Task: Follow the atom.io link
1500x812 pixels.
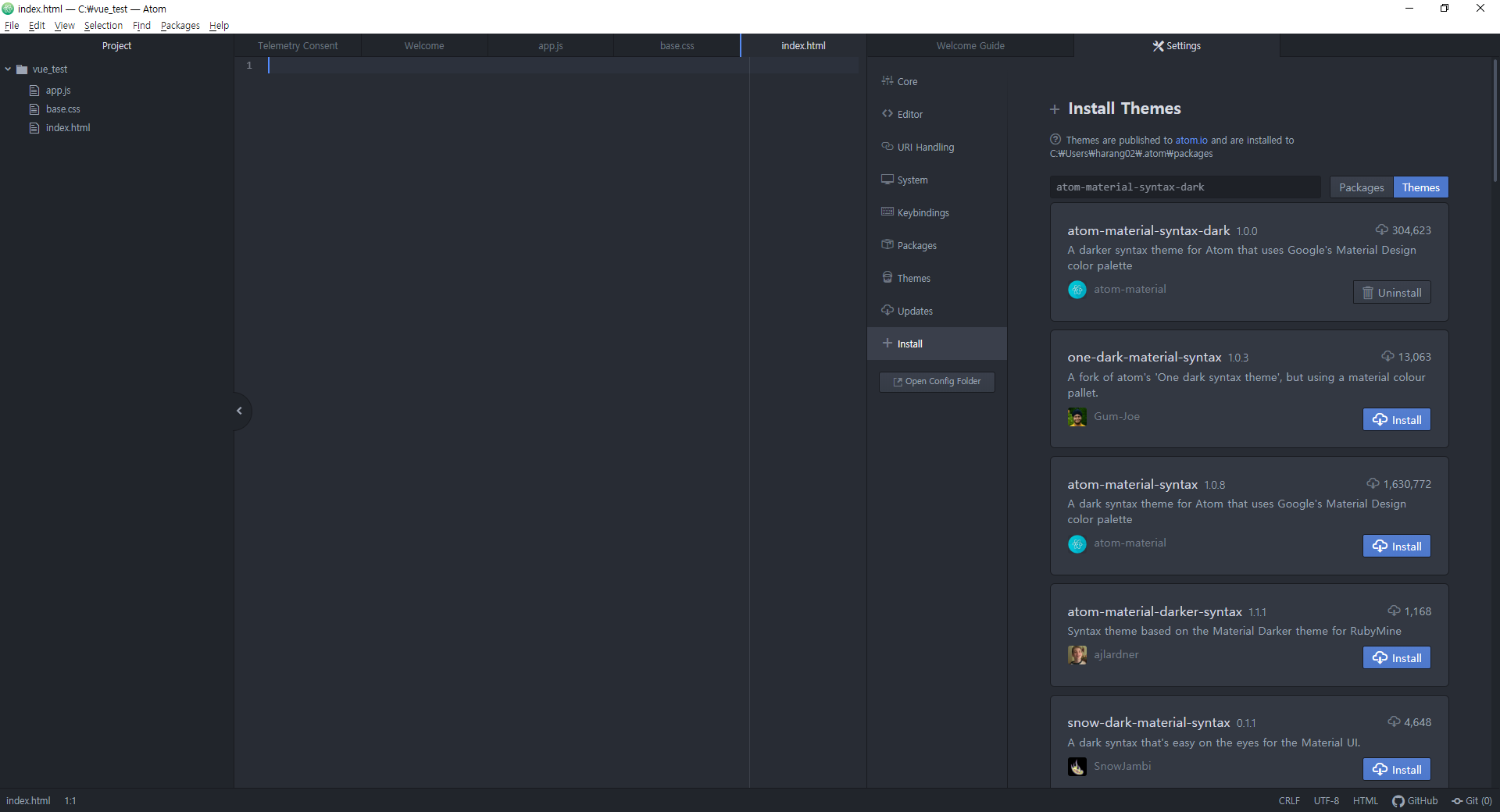Action: [x=1191, y=141]
